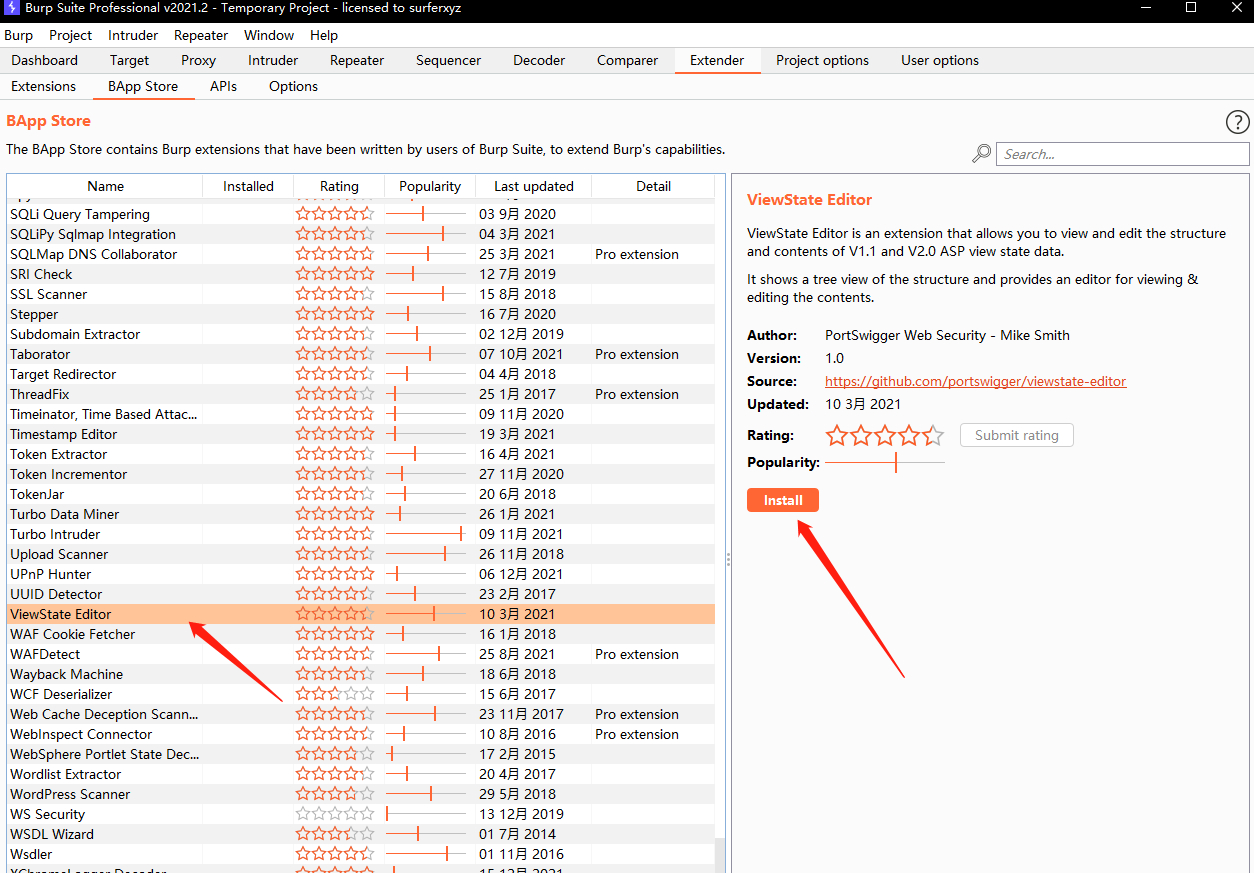The width and height of the screenshot is (1254, 873).
Task: Install the ViewState Editor extension
Action: [x=783, y=500]
